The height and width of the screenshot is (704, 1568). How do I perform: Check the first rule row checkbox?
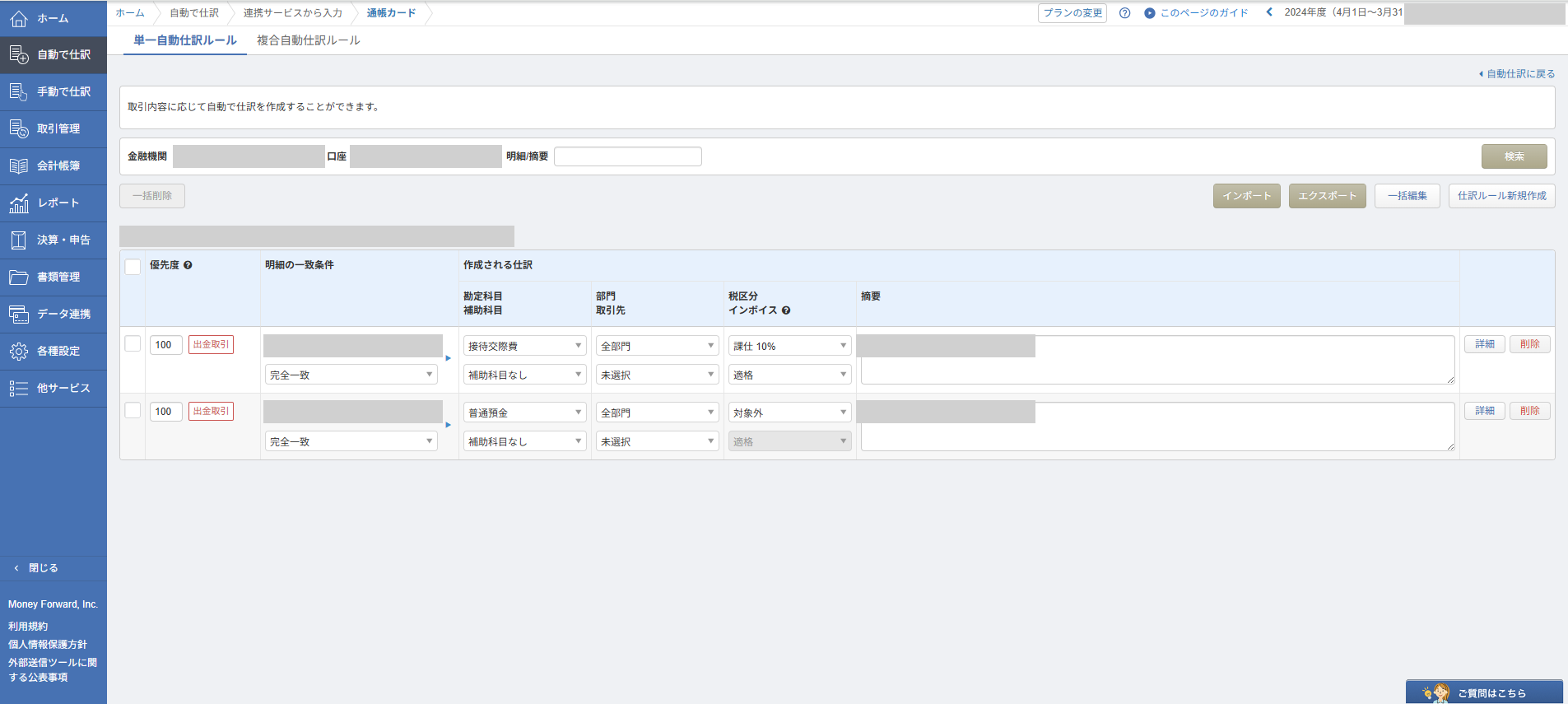click(133, 343)
